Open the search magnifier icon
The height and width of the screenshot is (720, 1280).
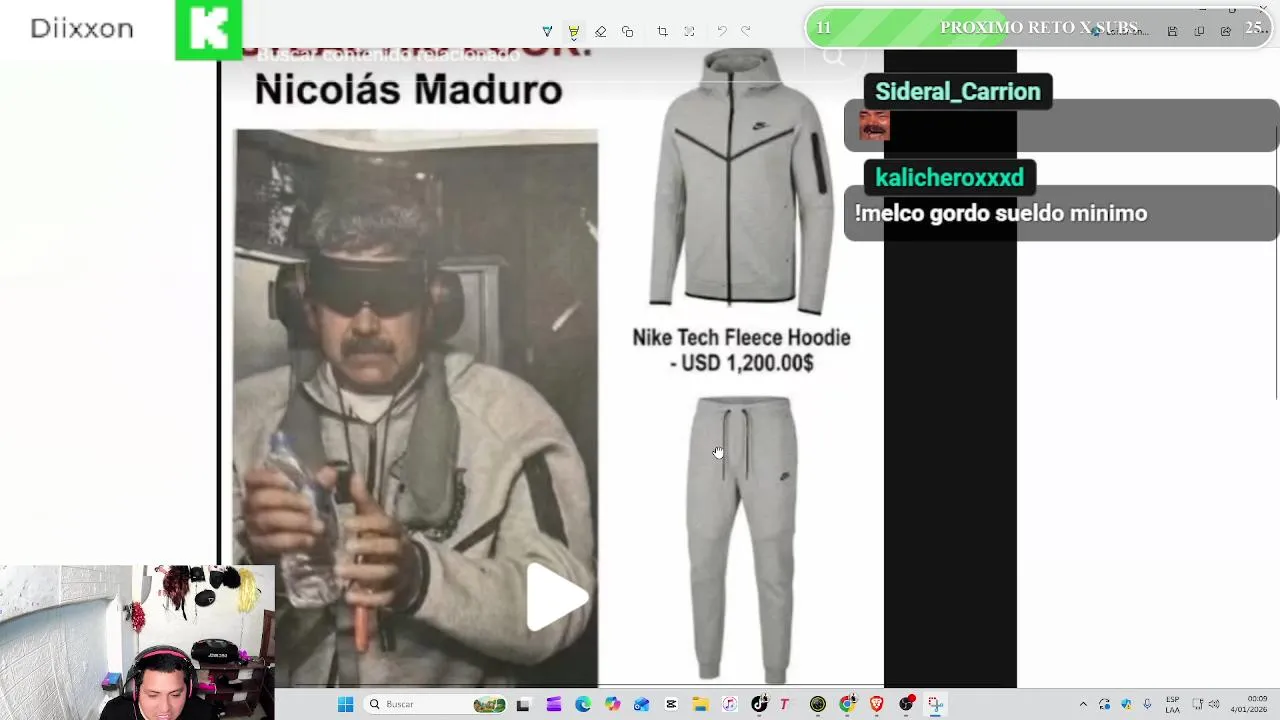click(833, 56)
